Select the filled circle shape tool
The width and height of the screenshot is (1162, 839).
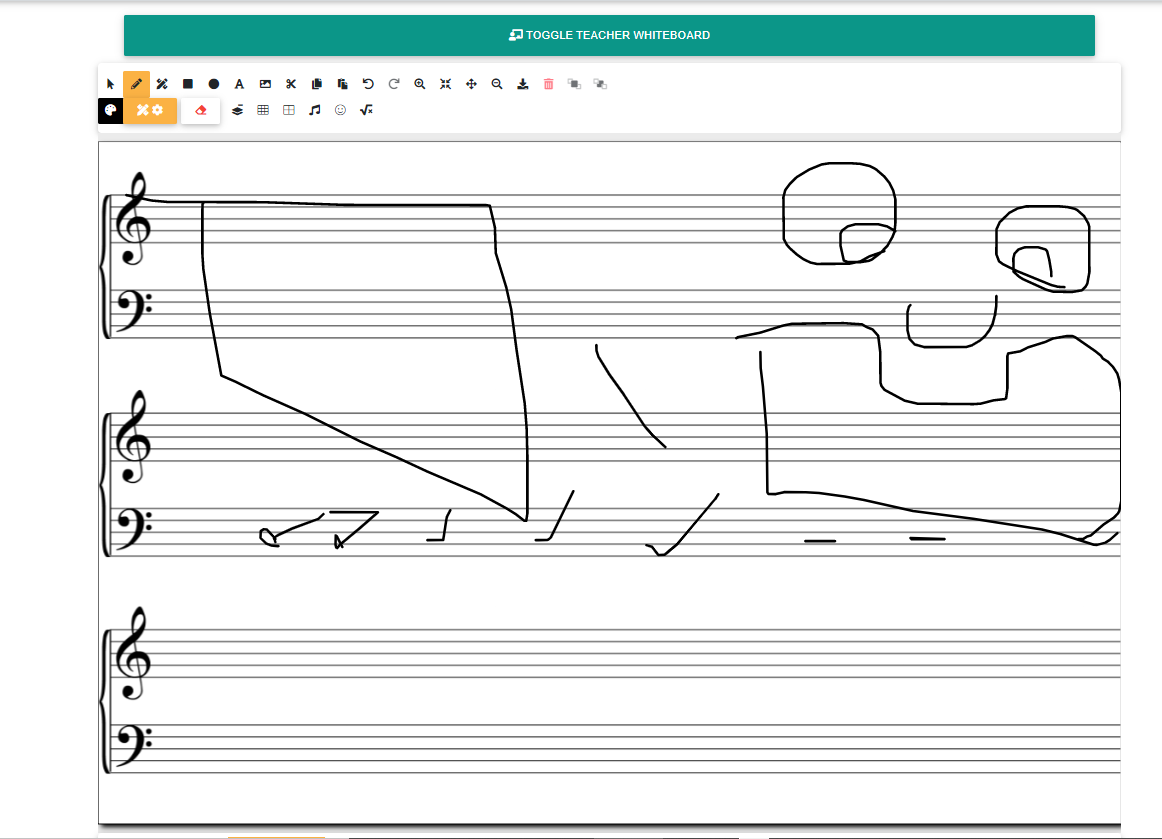(213, 84)
